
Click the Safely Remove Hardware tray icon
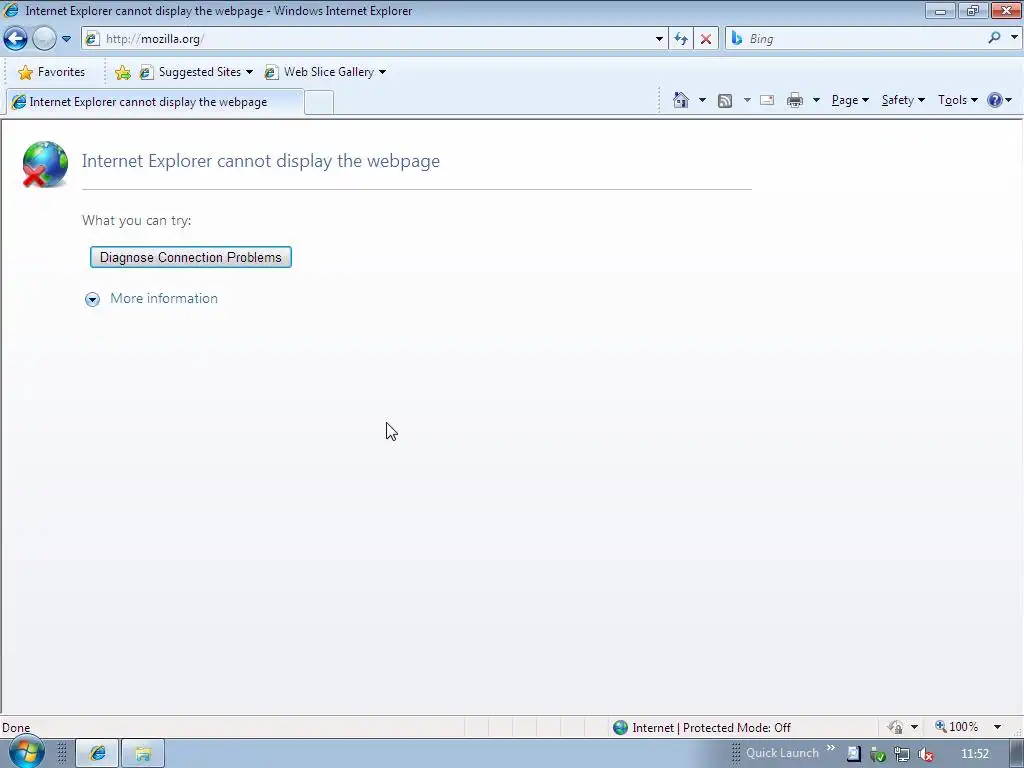(878, 754)
